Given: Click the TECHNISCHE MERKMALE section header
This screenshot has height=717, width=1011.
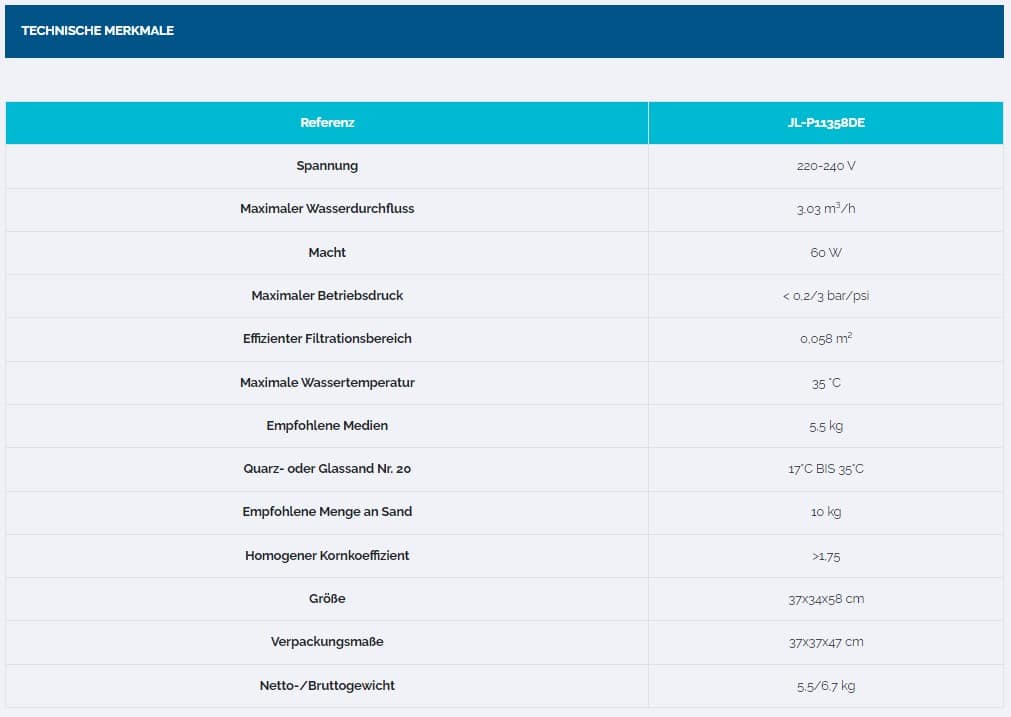Looking at the screenshot, I should coord(98,31).
